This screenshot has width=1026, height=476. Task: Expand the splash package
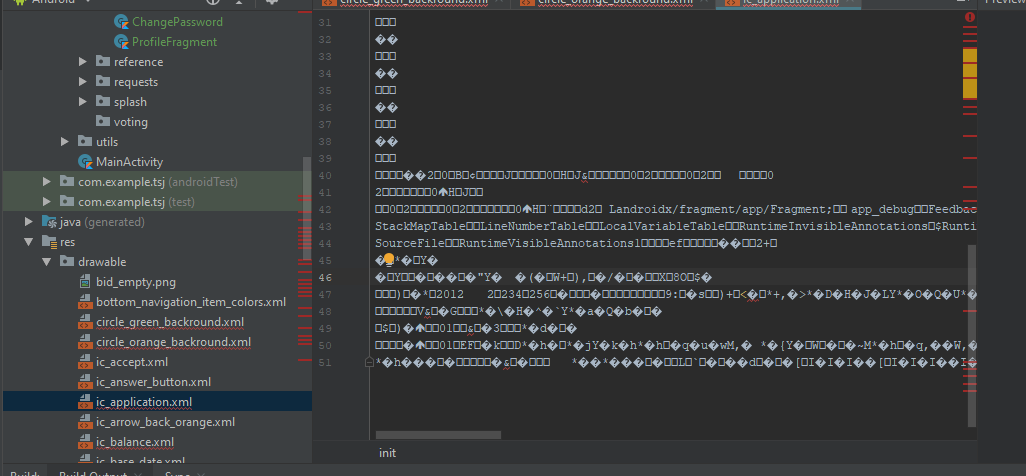click(x=82, y=101)
